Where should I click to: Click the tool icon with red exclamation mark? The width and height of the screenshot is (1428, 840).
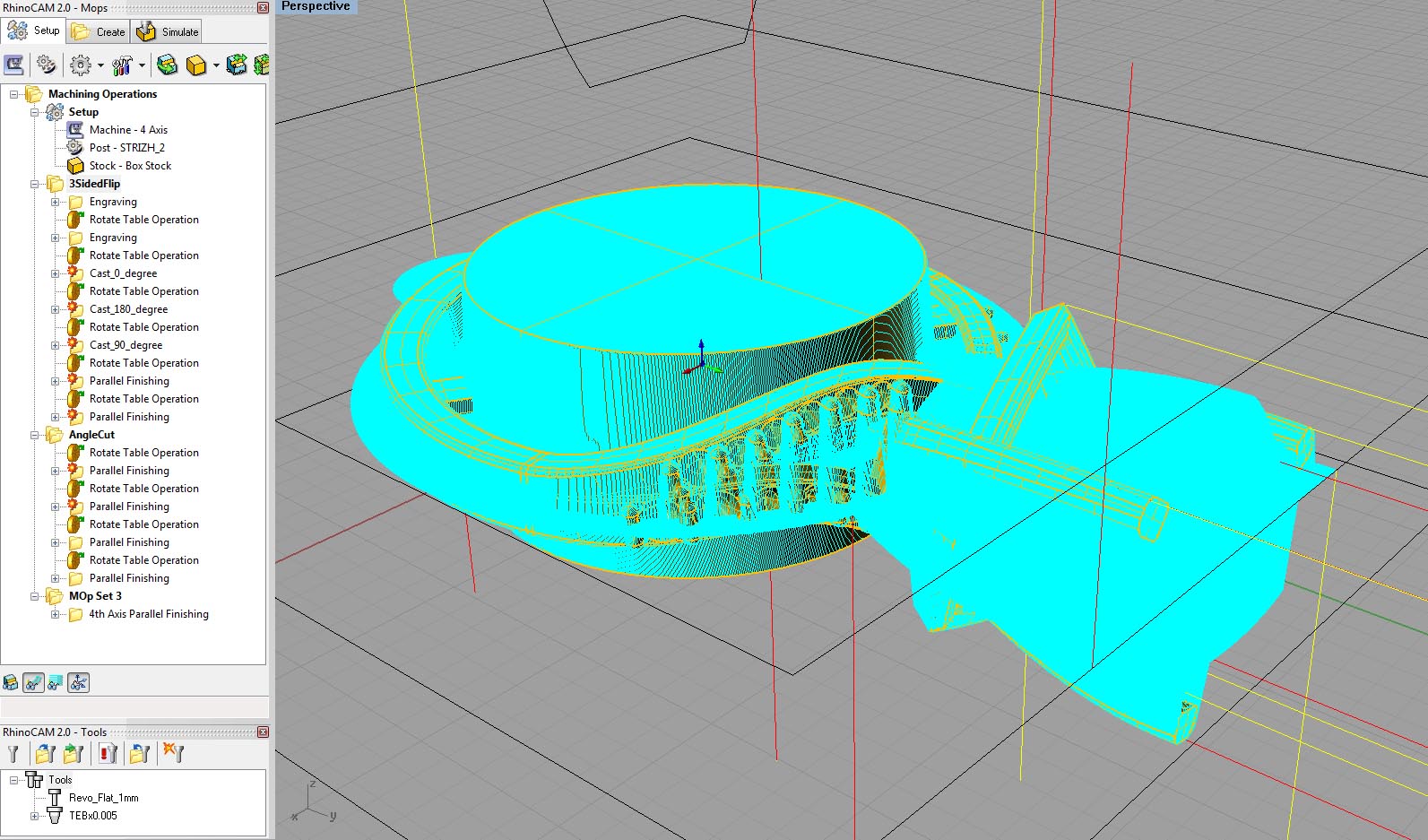(x=108, y=754)
